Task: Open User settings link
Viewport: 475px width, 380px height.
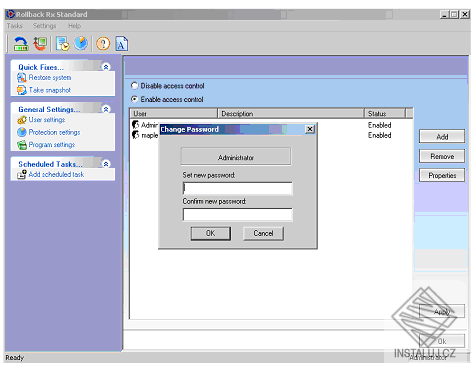Action: [47, 120]
